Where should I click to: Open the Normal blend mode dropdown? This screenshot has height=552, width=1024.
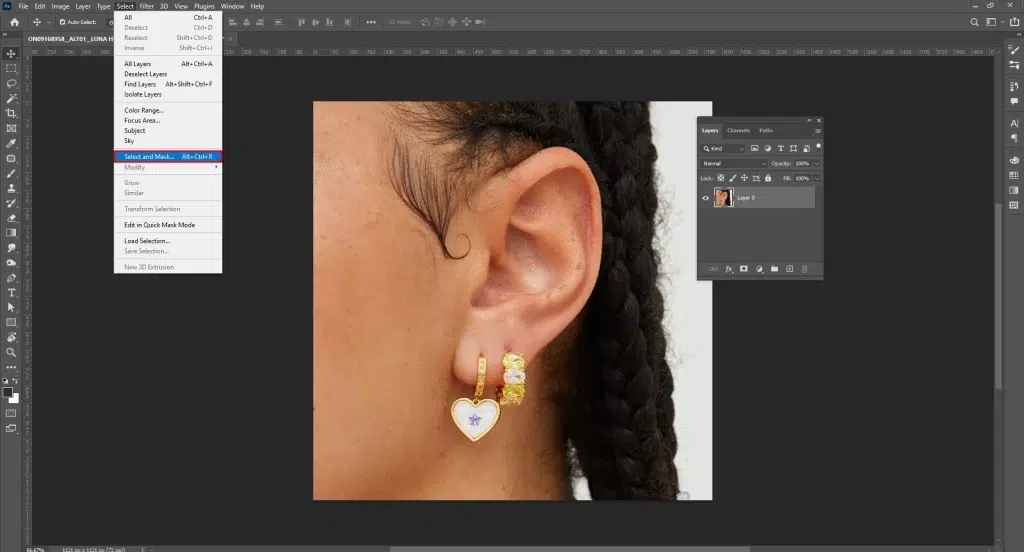733,163
